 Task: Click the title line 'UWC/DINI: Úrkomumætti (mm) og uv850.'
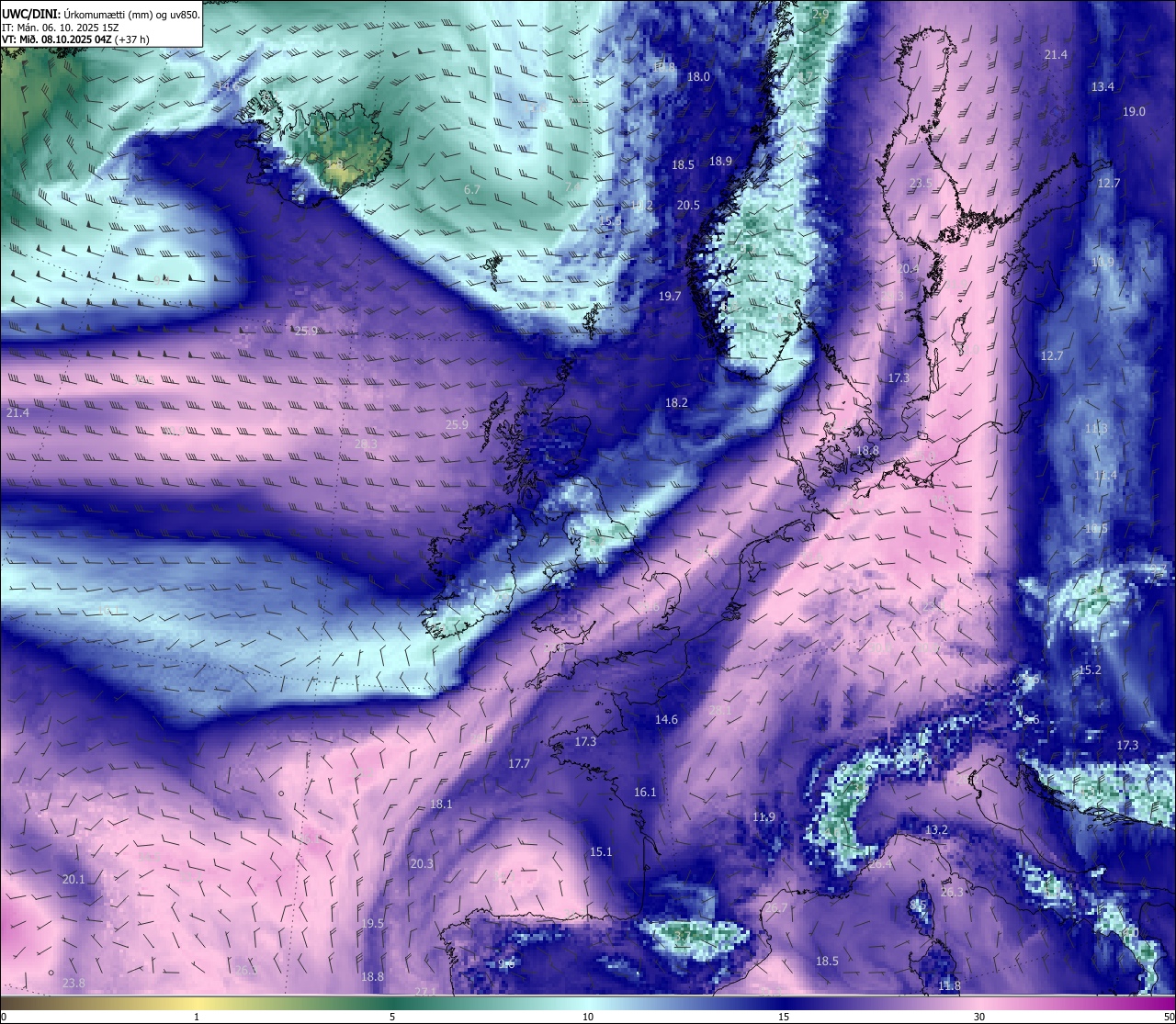coord(101,14)
